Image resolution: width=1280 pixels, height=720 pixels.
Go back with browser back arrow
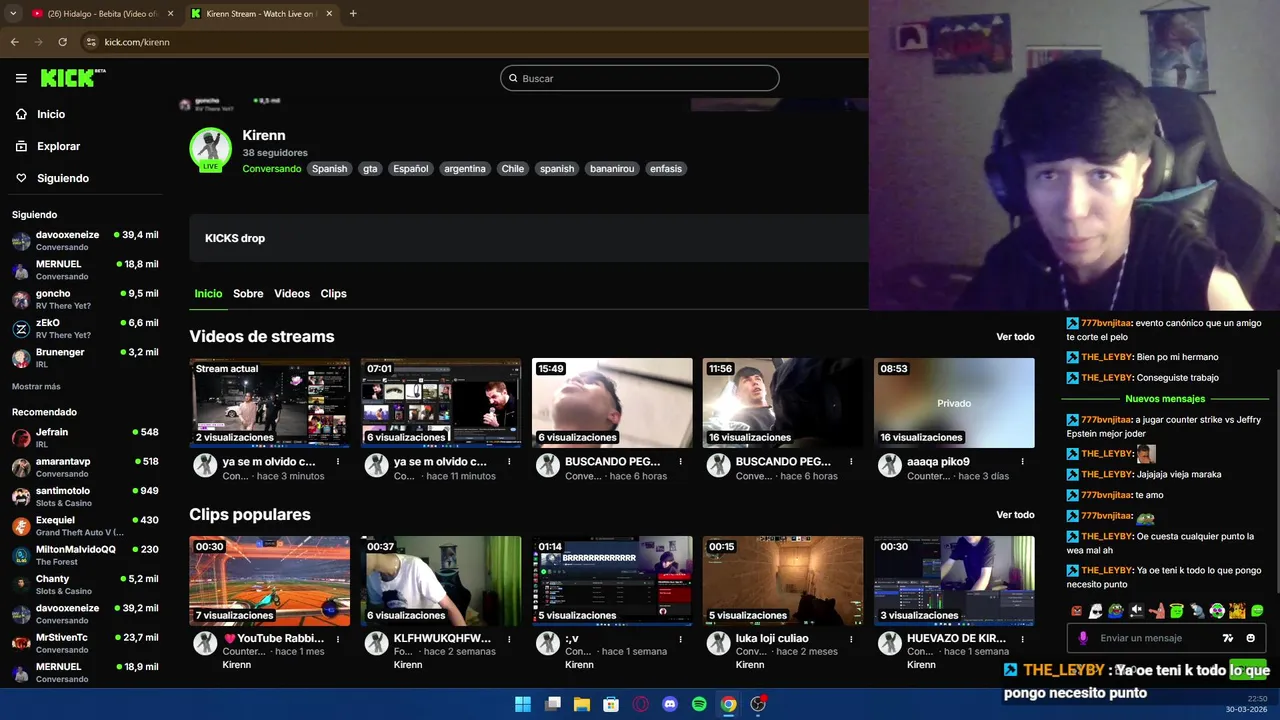pyautogui.click(x=14, y=42)
